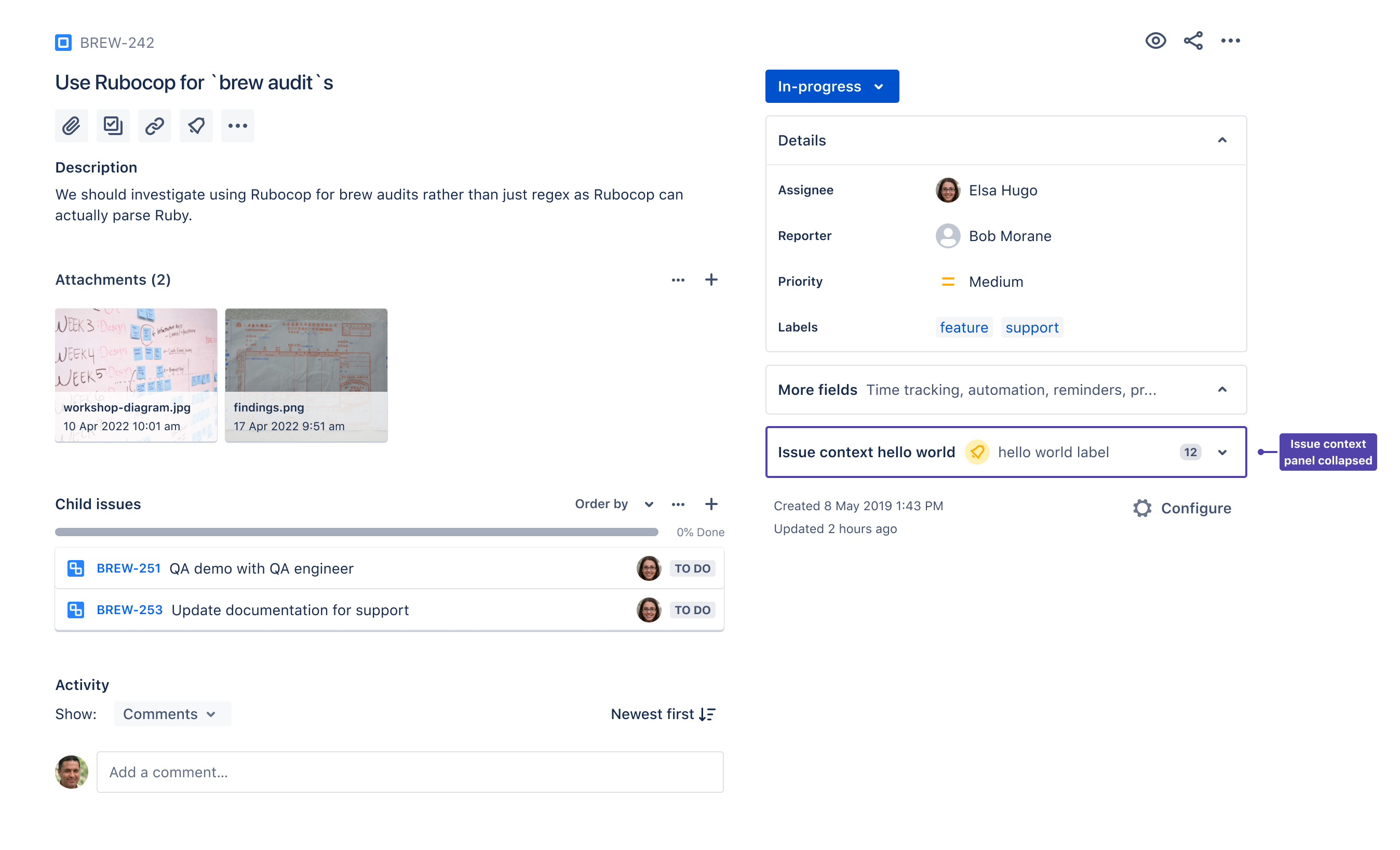Click the add child issue checkbox icon
The width and height of the screenshot is (1400, 850).
pyautogui.click(x=113, y=126)
